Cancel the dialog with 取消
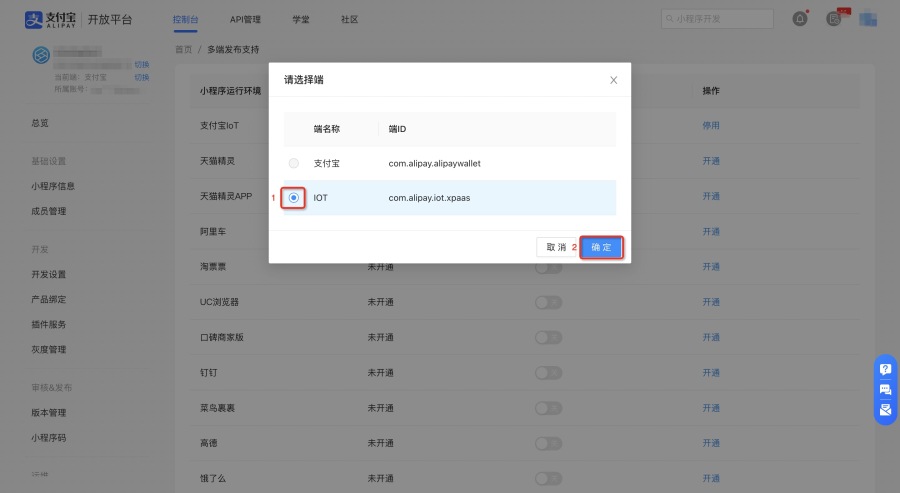Viewport: 900px width, 493px height. (x=556, y=247)
